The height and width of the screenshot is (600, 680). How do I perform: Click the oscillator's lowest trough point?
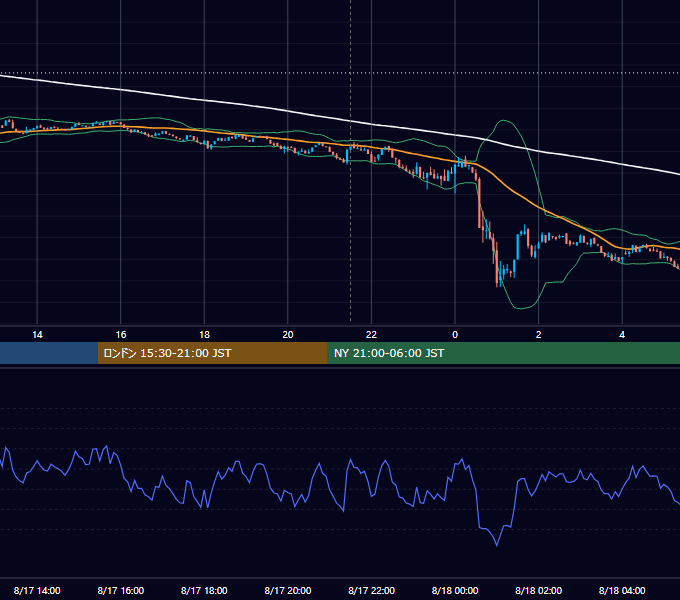497,545
